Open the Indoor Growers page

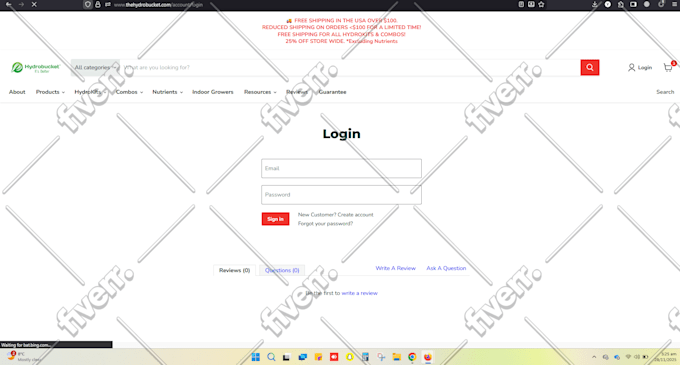click(212, 92)
